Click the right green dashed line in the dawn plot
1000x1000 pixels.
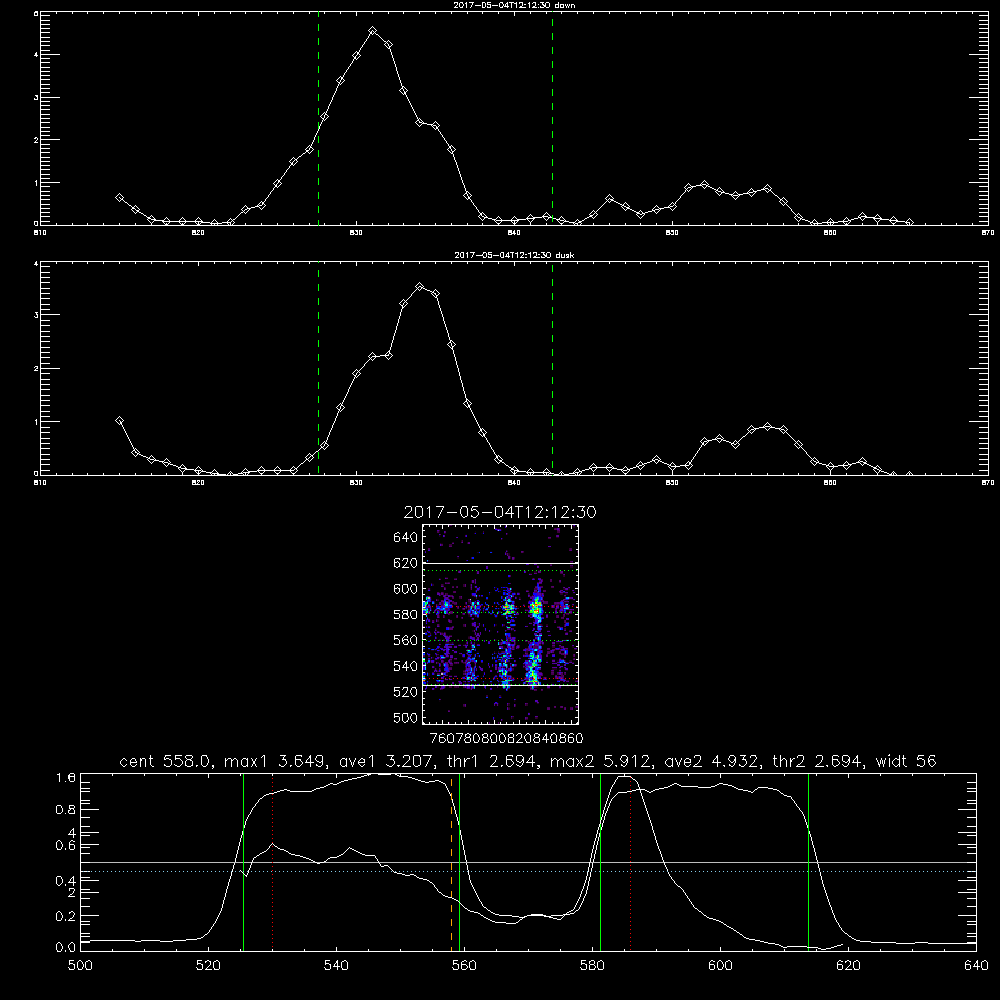[552, 119]
